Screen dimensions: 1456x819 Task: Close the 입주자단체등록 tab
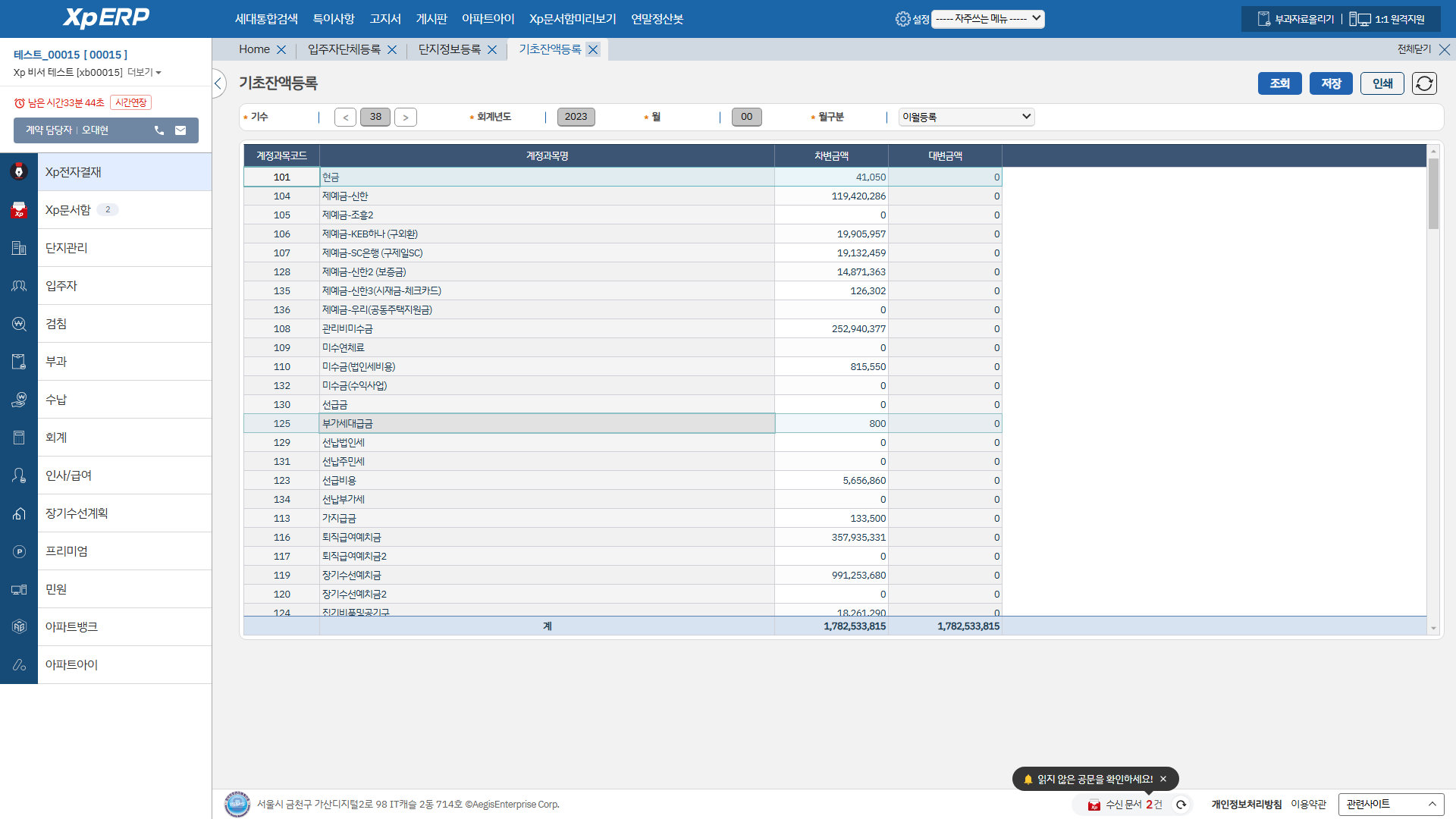[392, 49]
